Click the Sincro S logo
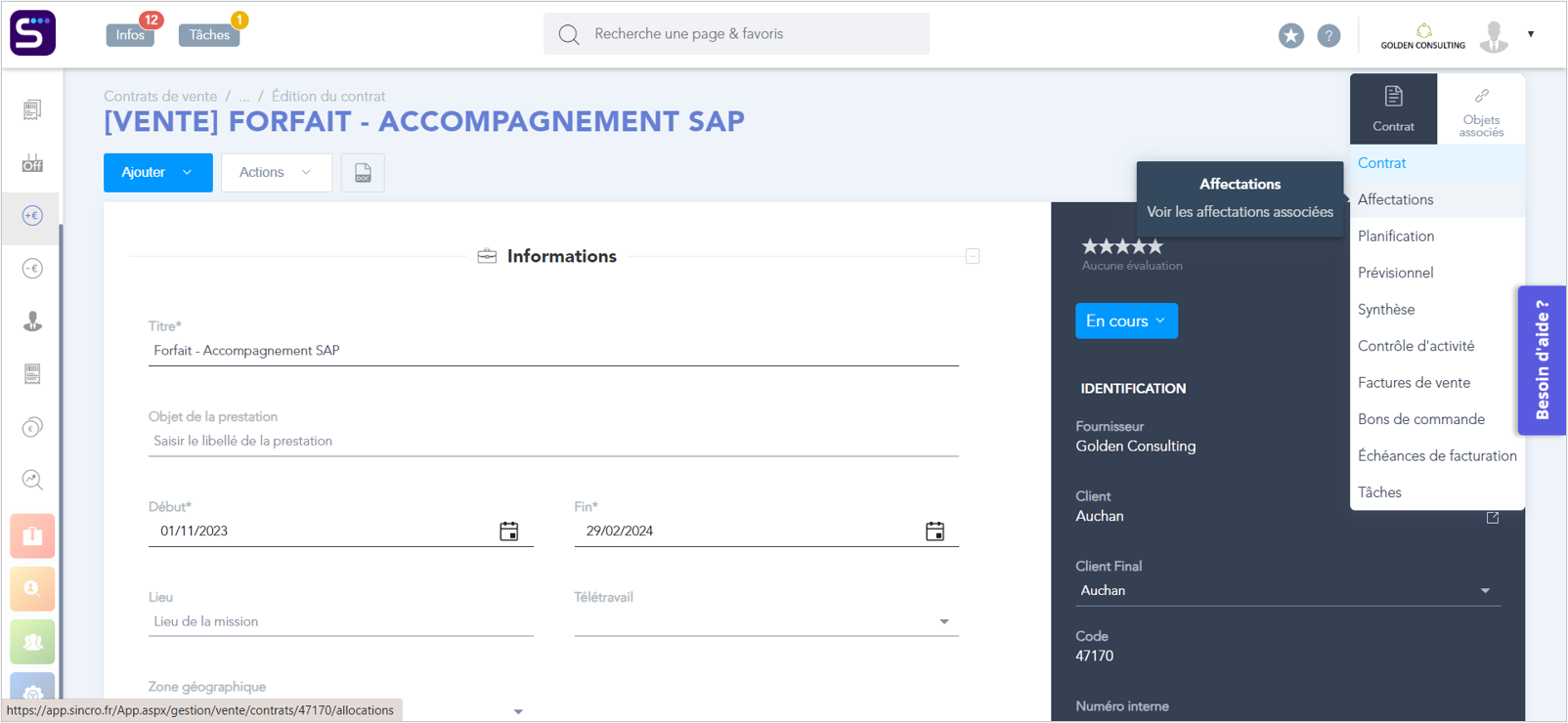The image size is (1568, 723). tap(32, 33)
